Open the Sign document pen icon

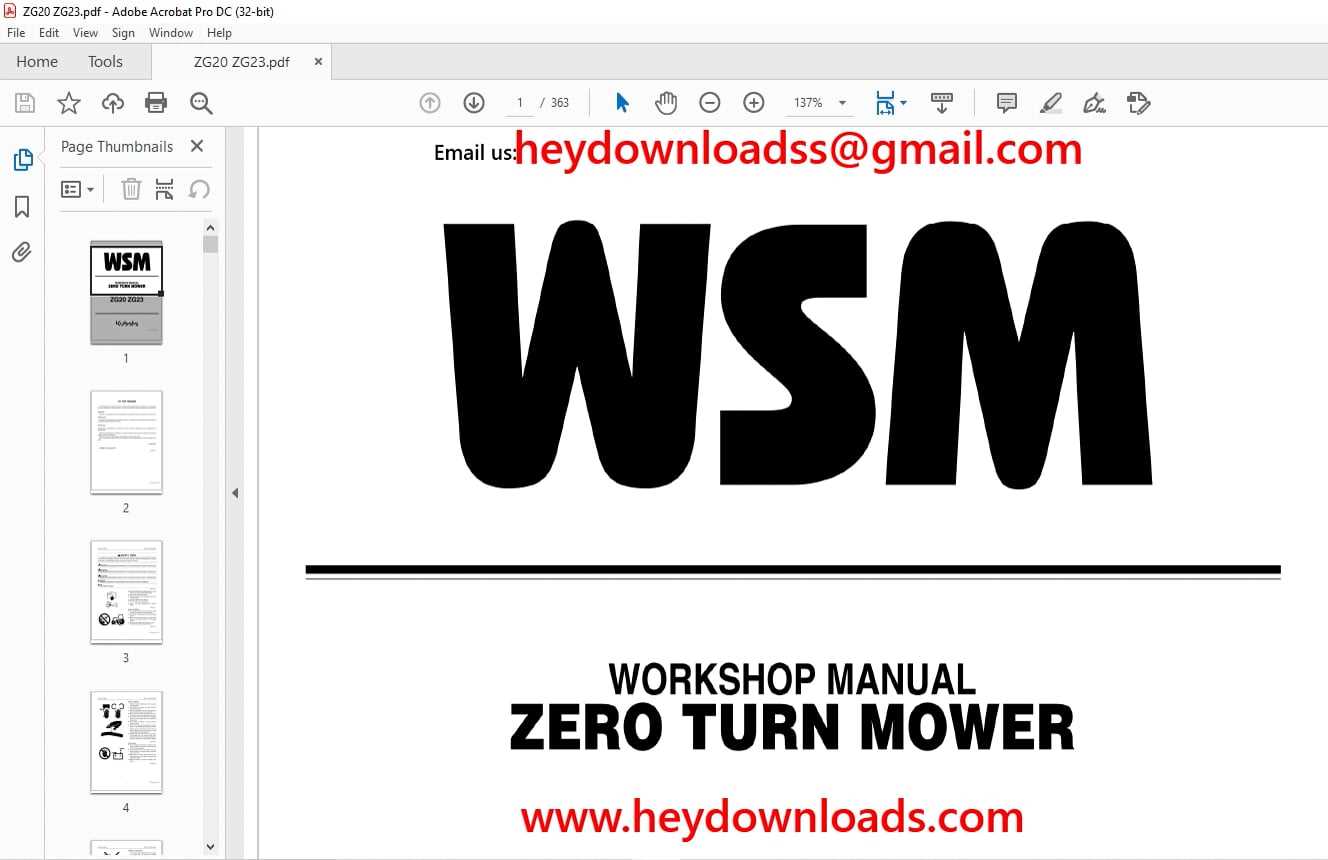1095,103
